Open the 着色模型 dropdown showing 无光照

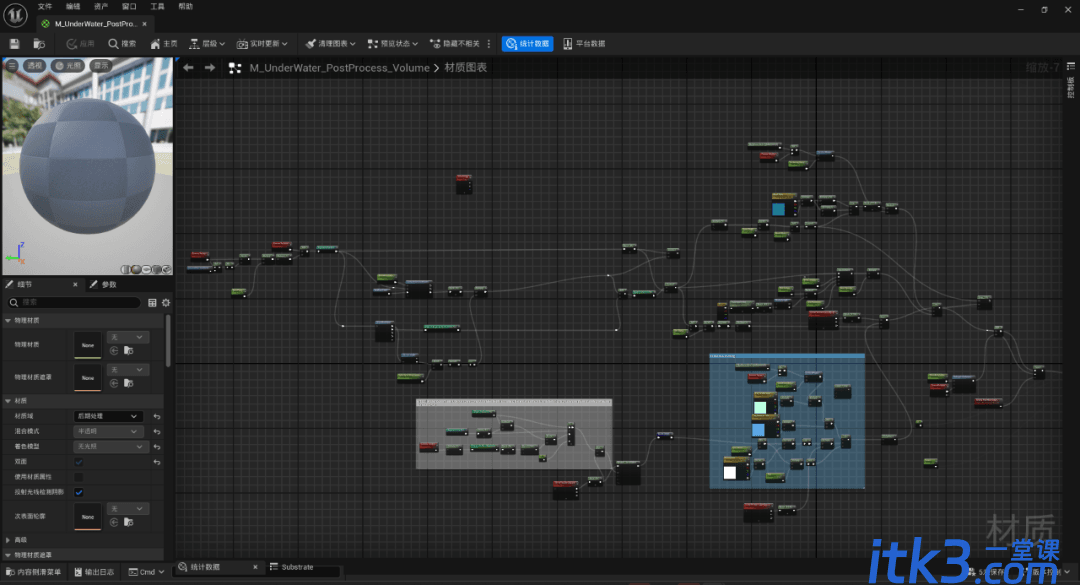point(111,447)
